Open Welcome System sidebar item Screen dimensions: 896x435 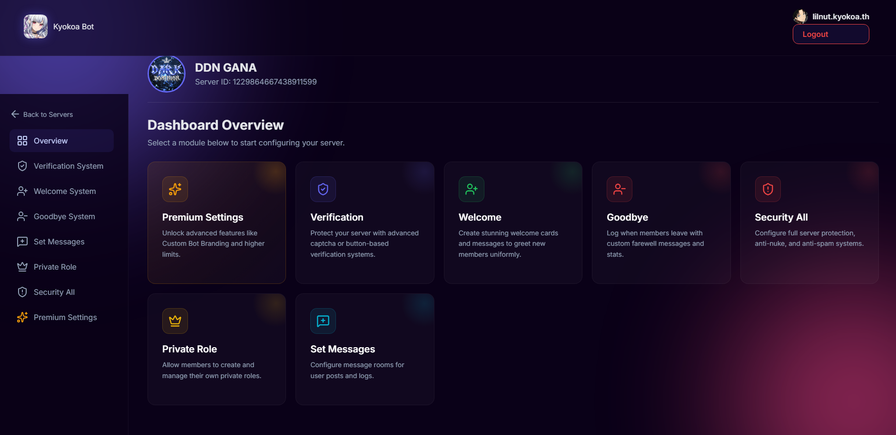point(62,191)
